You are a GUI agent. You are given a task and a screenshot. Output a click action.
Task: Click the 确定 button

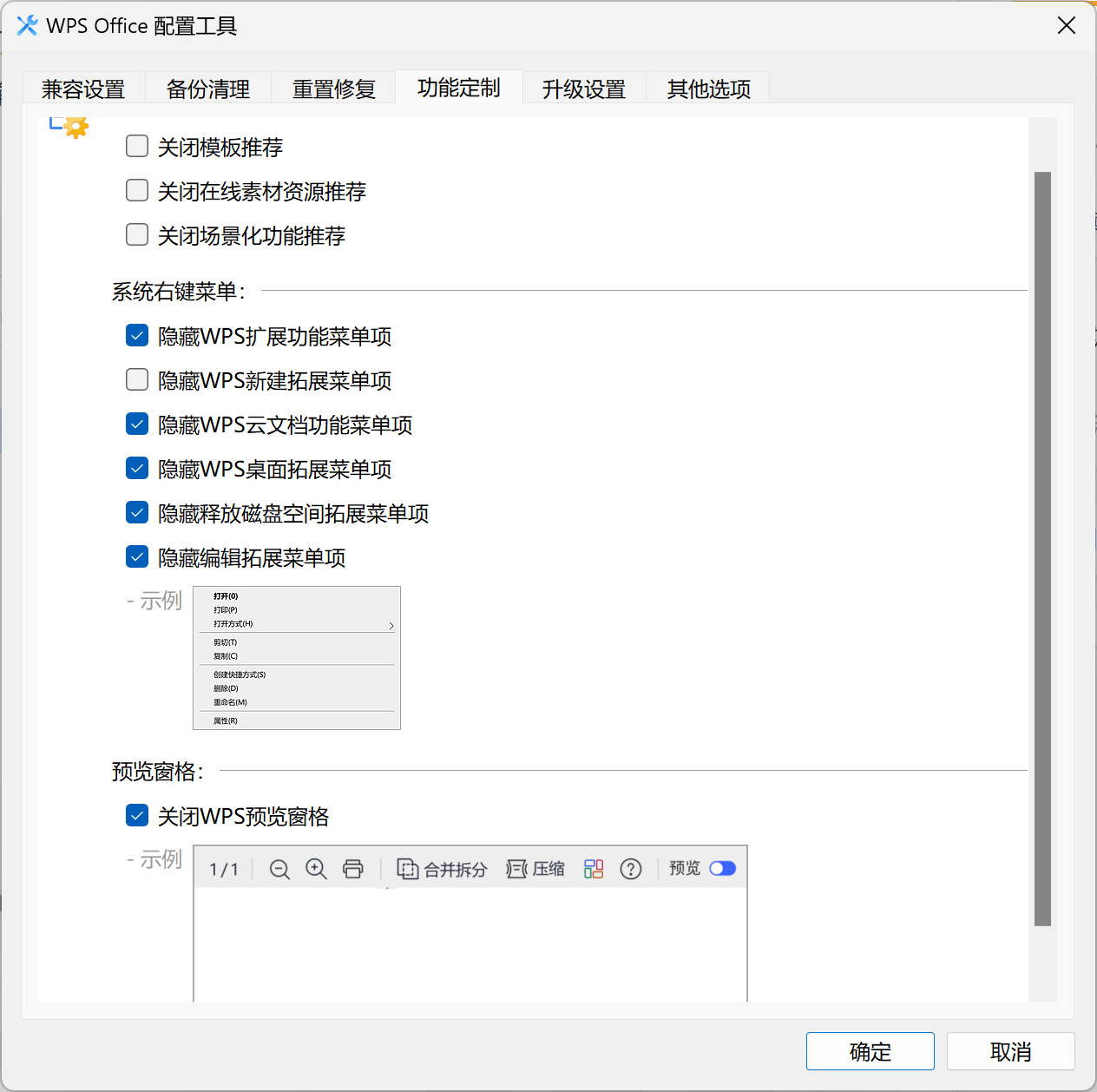click(x=870, y=1051)
